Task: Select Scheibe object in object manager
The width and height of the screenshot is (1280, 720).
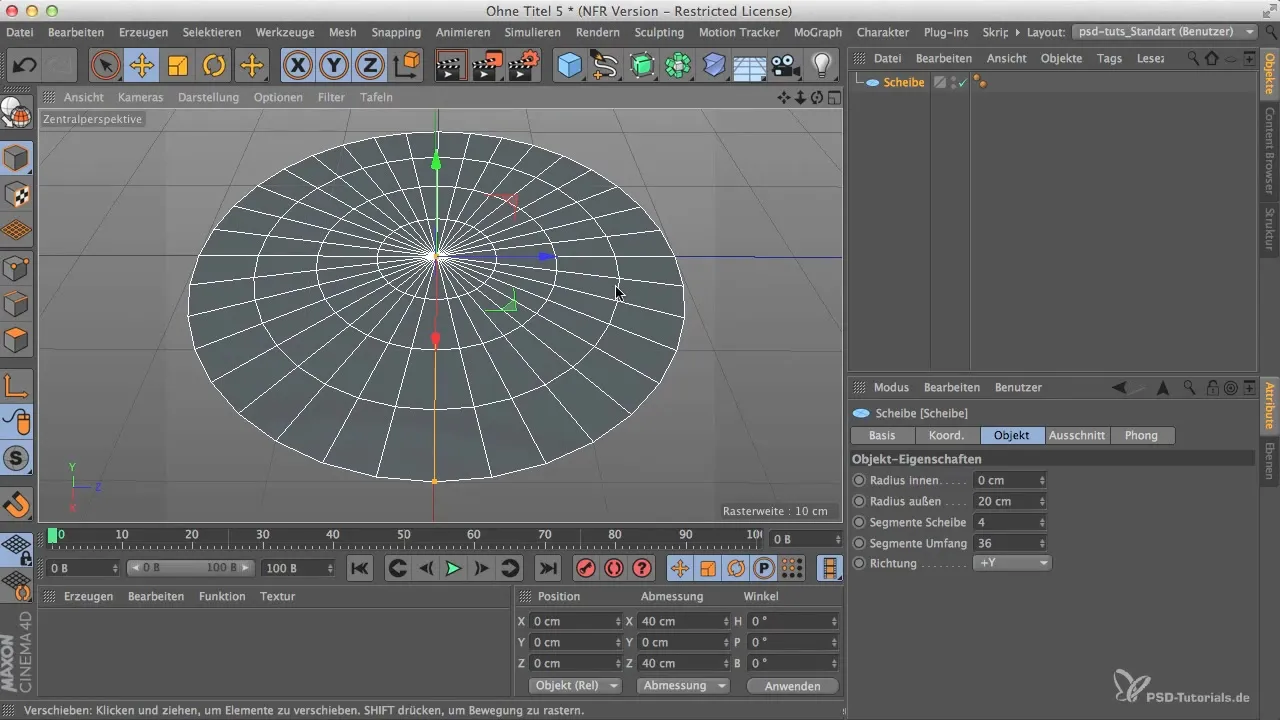Action: tap(904, 83)
